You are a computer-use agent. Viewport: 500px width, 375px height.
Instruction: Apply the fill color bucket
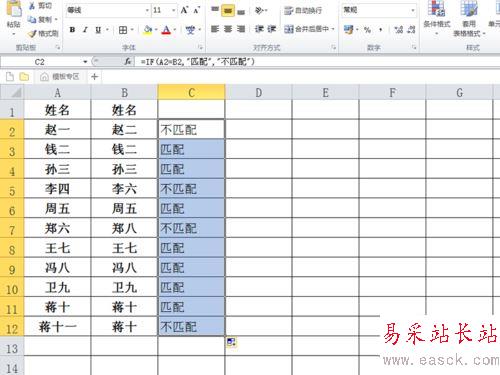(148, 30)
